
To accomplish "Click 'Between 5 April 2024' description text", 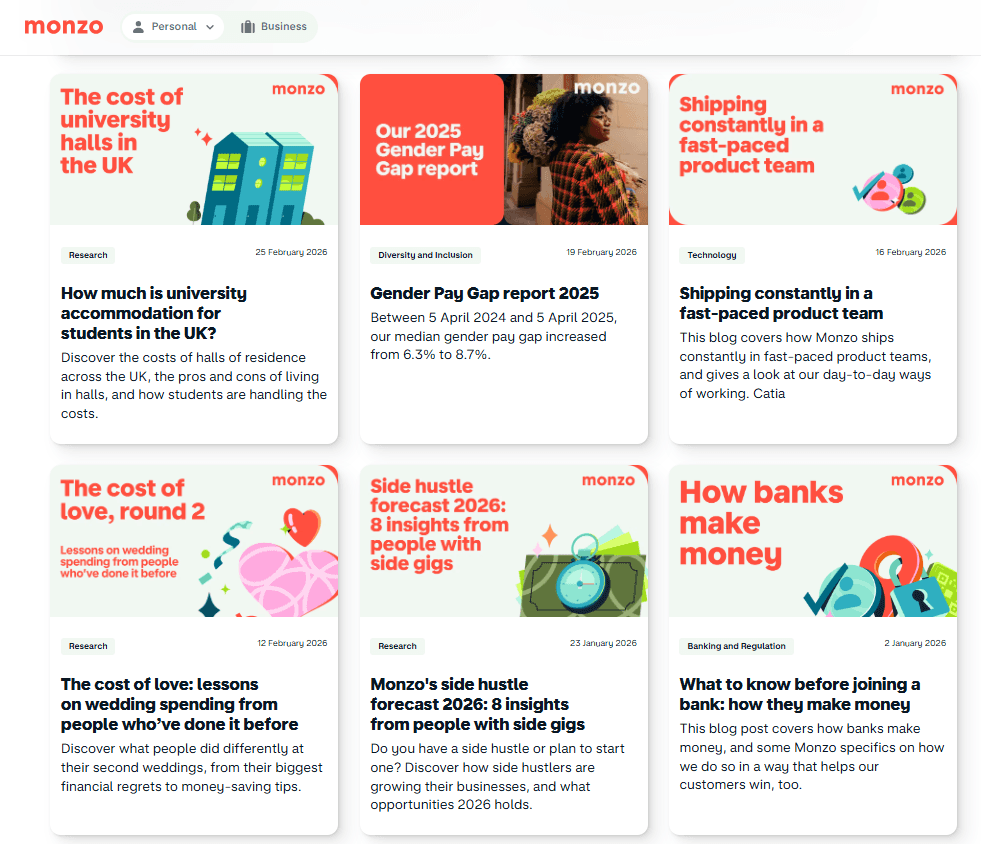I will 494,336.
